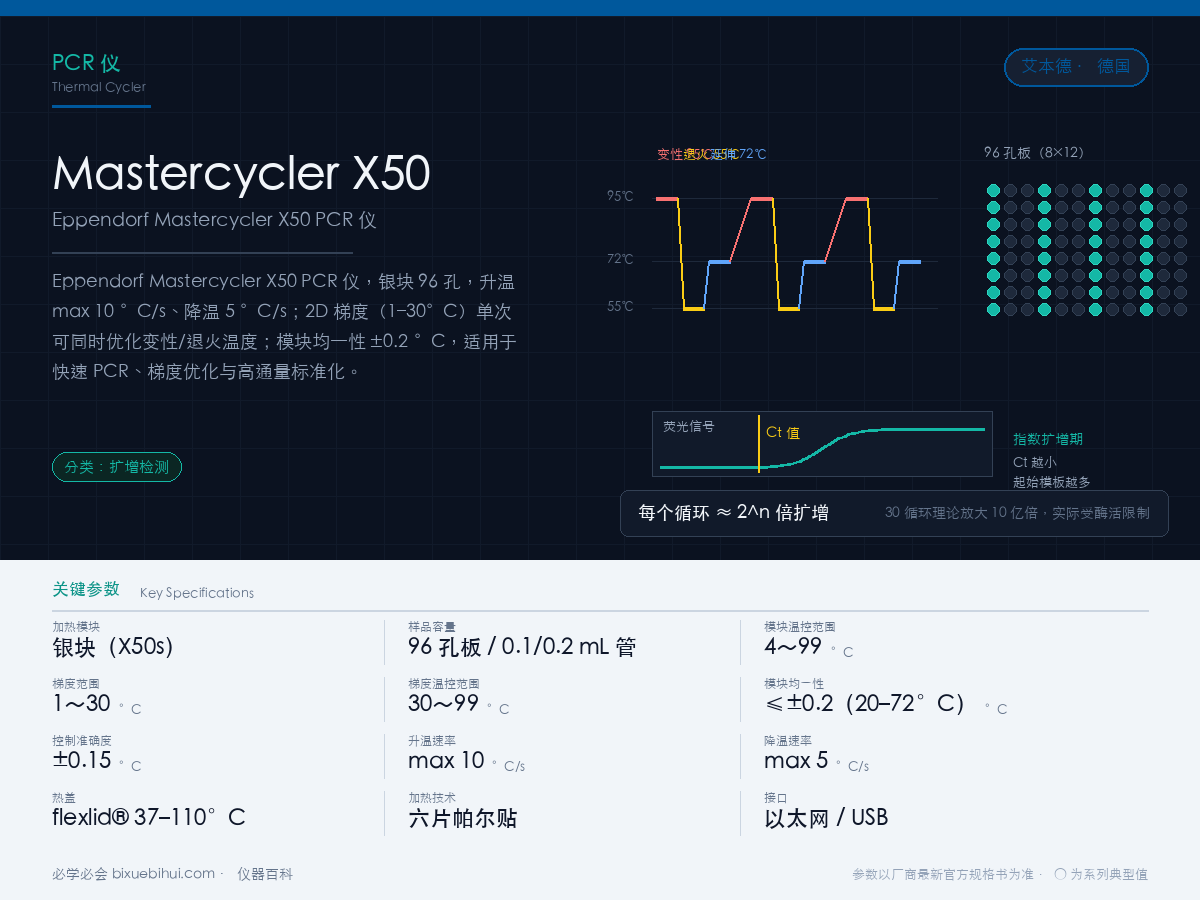Screen dimensions: 1200x900
Task: Open the 必学必会 bixuebihui.com link
Action: pyautogui.click(x=134, y=873)
